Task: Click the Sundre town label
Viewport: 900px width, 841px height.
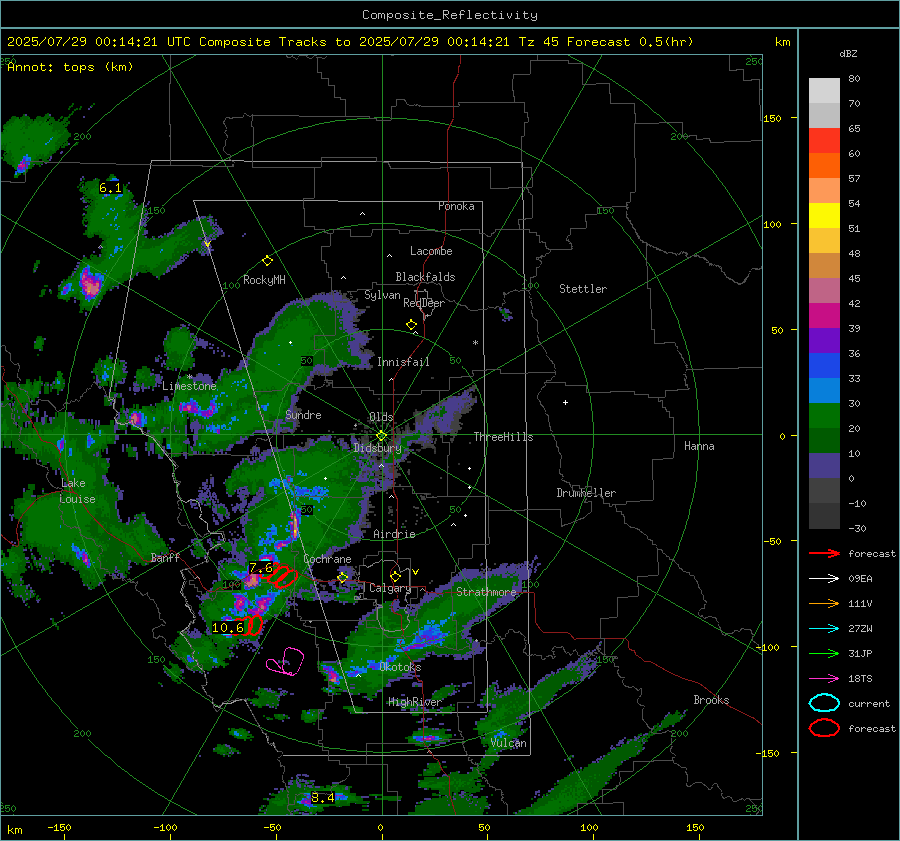Action: [x=303, y=415]
